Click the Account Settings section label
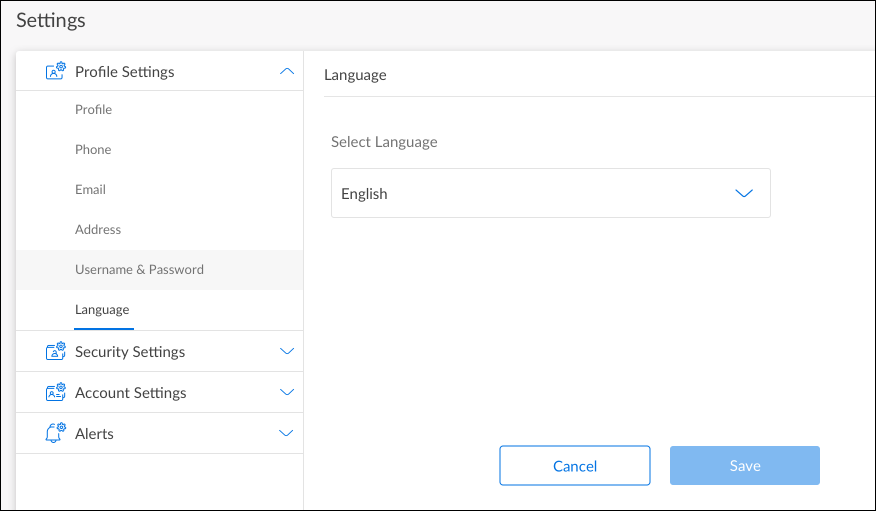Viewport: 876px width, 511px height. pyautogui.click(x=130, y=393)
